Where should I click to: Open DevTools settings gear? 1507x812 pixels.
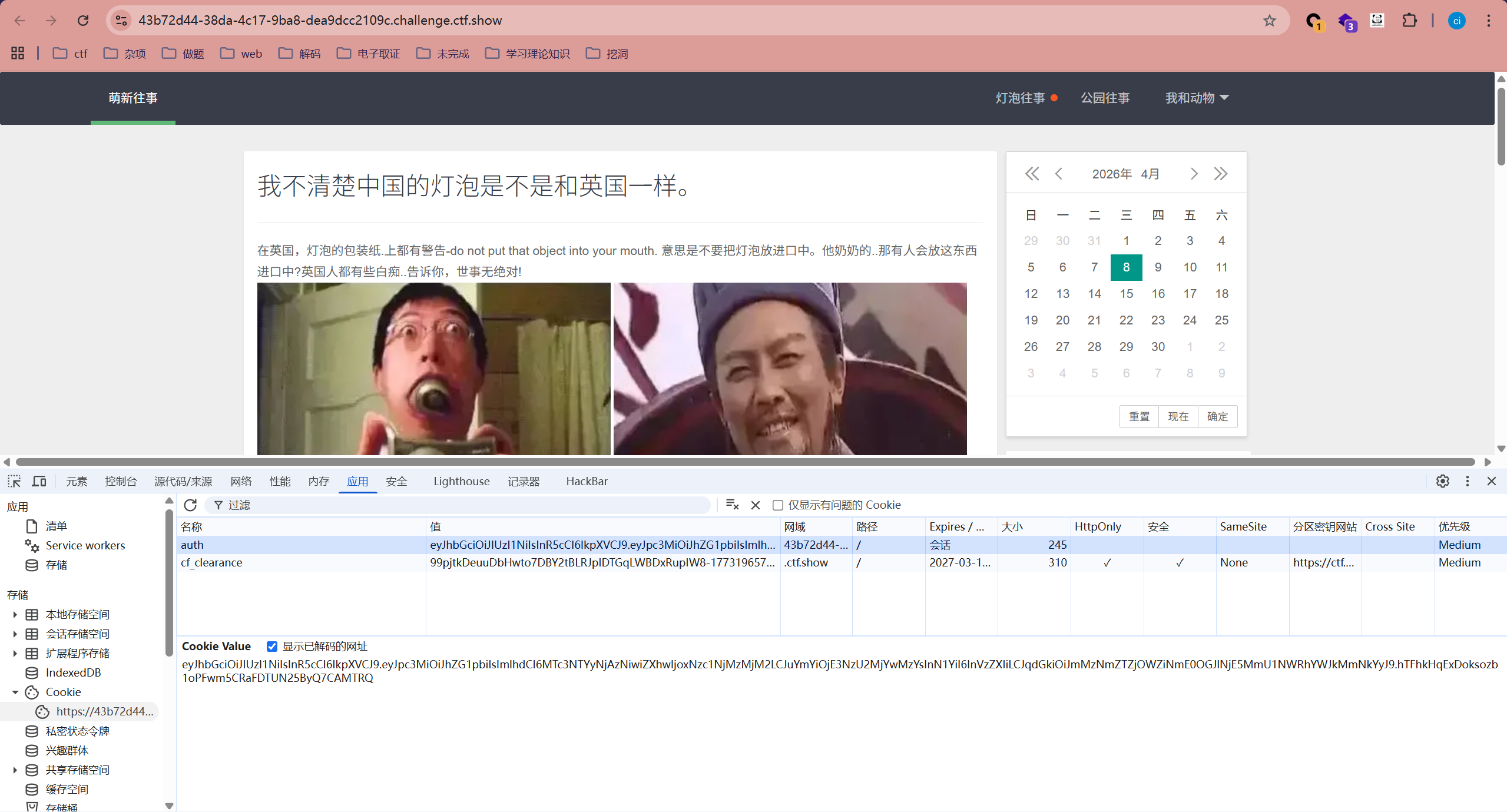(x=1442, y=481)
